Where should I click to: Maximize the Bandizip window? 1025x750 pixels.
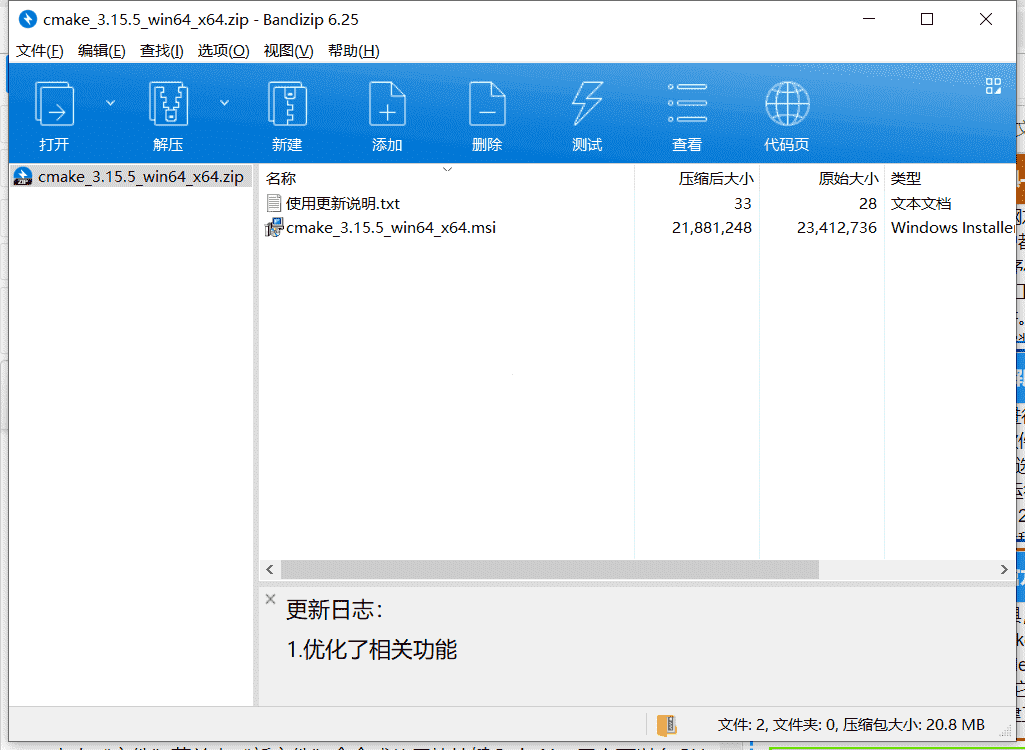pyautogui.click(x=927, y=19)
